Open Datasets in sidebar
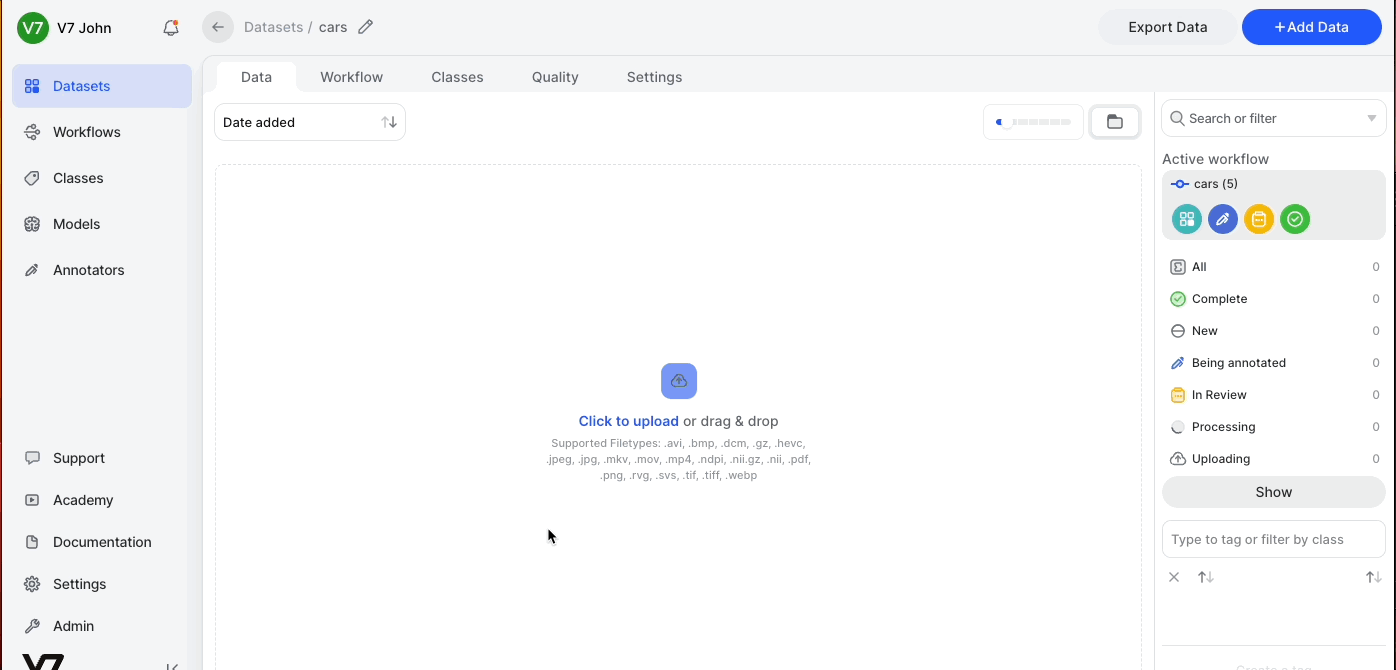The width and height of the screenshot is (1396, 670). click(x=102, y=86)
